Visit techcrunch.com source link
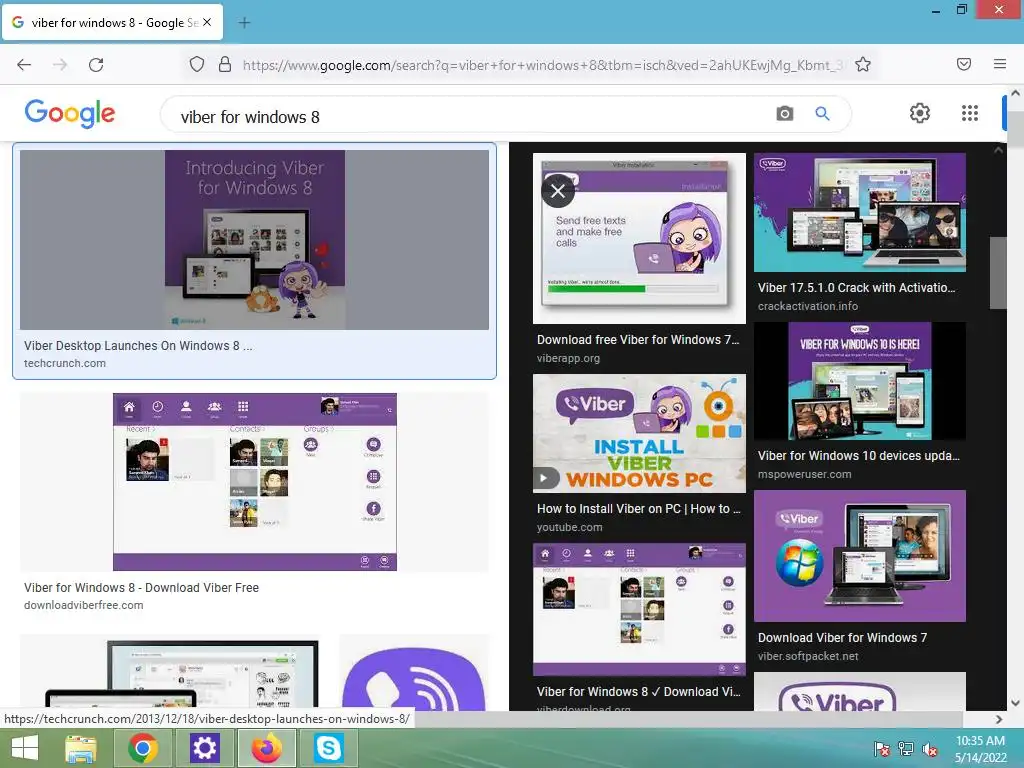Viewport: 1024px width, 768px height. click(x=65, y=363)
